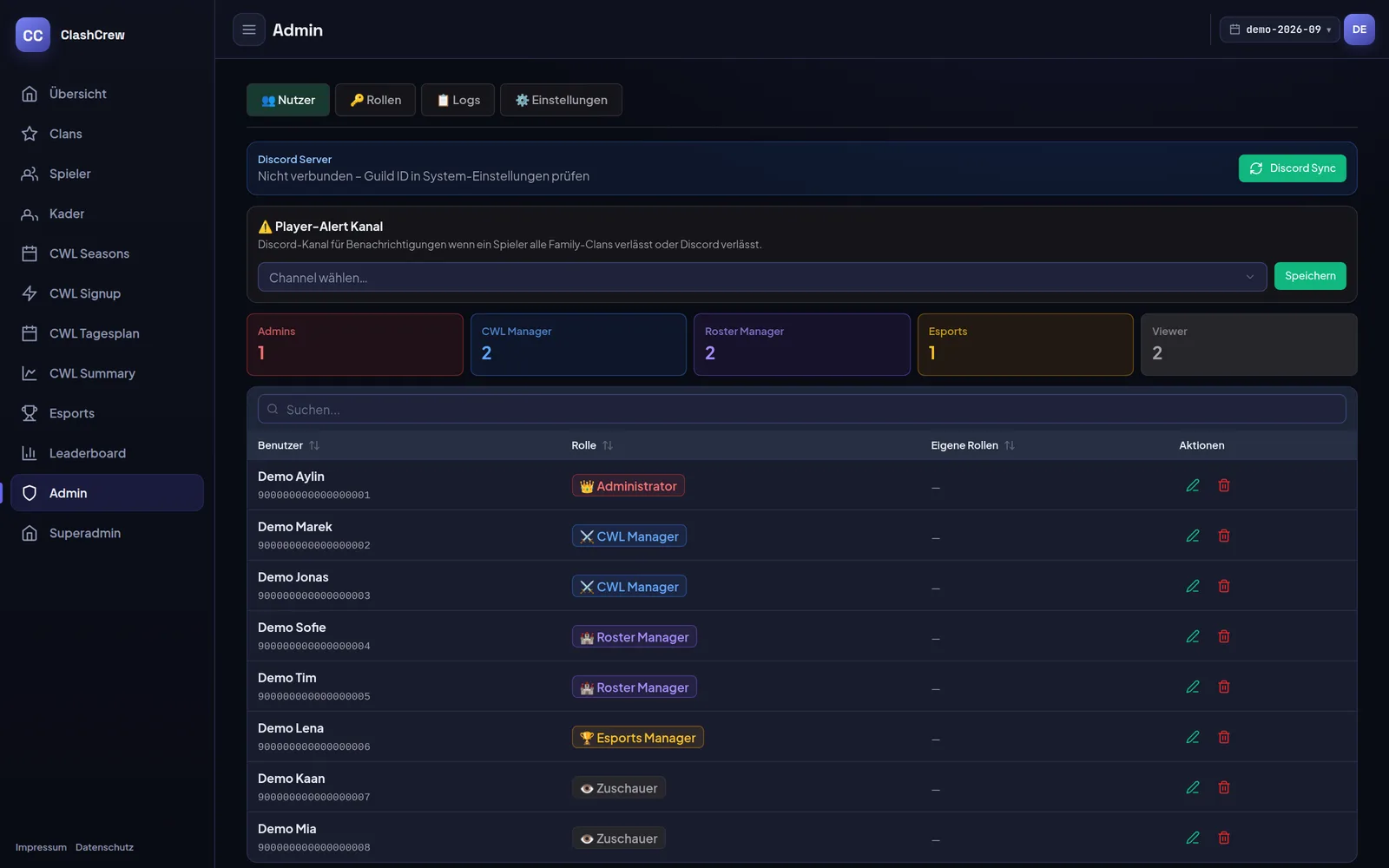This screenshot has width=1389, height=868.
Task: Delete Demo Lena with trash icon
Action: pos(1224,737)
